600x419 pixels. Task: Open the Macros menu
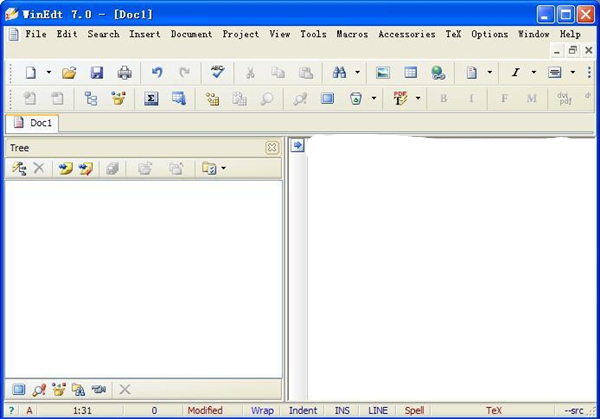point(352,34)
